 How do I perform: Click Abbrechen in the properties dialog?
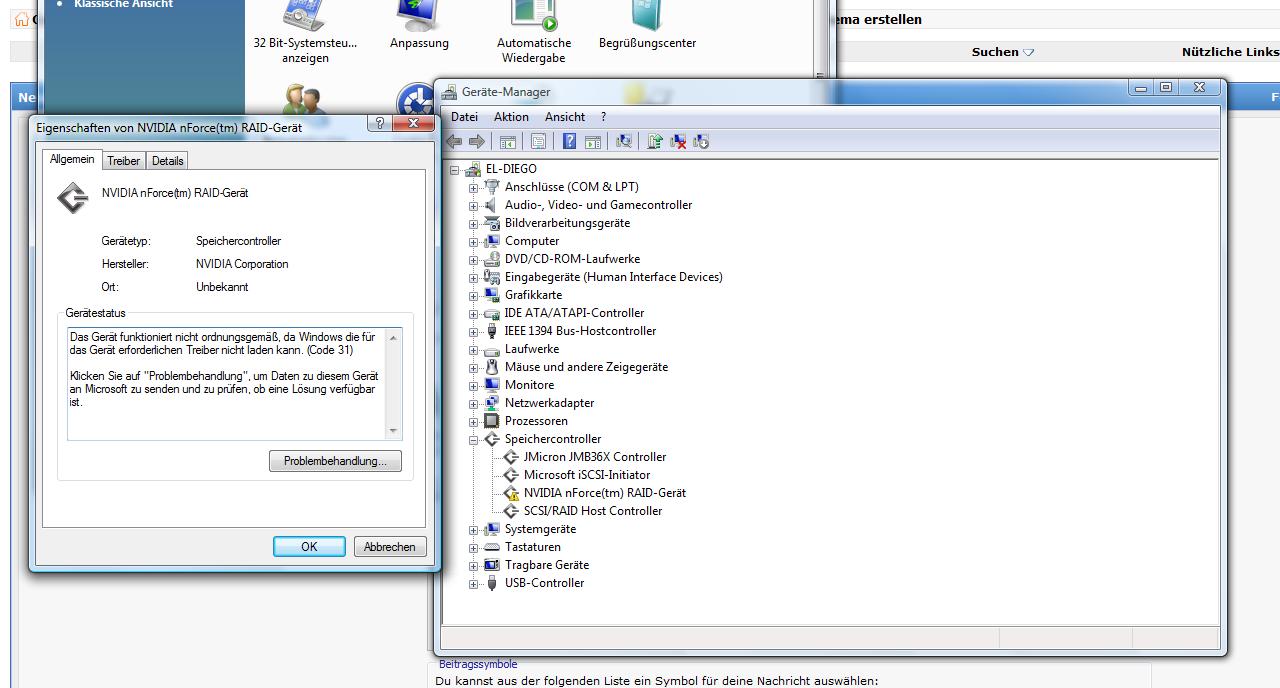pos(390,547)
